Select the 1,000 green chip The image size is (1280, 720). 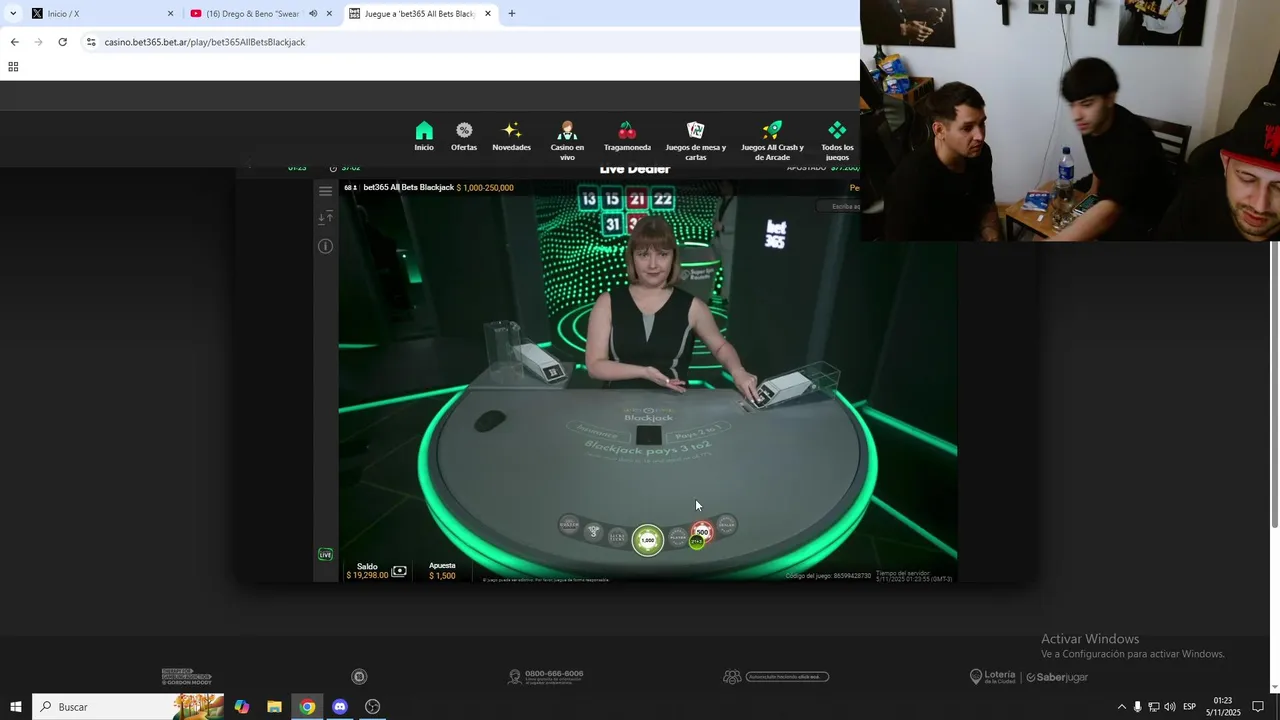[648, 540]
